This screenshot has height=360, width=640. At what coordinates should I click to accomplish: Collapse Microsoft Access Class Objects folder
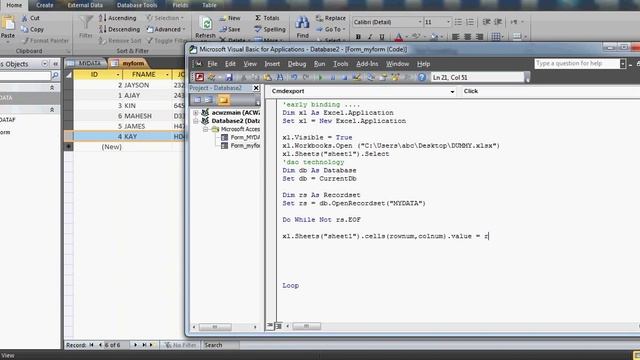[206, 129]
